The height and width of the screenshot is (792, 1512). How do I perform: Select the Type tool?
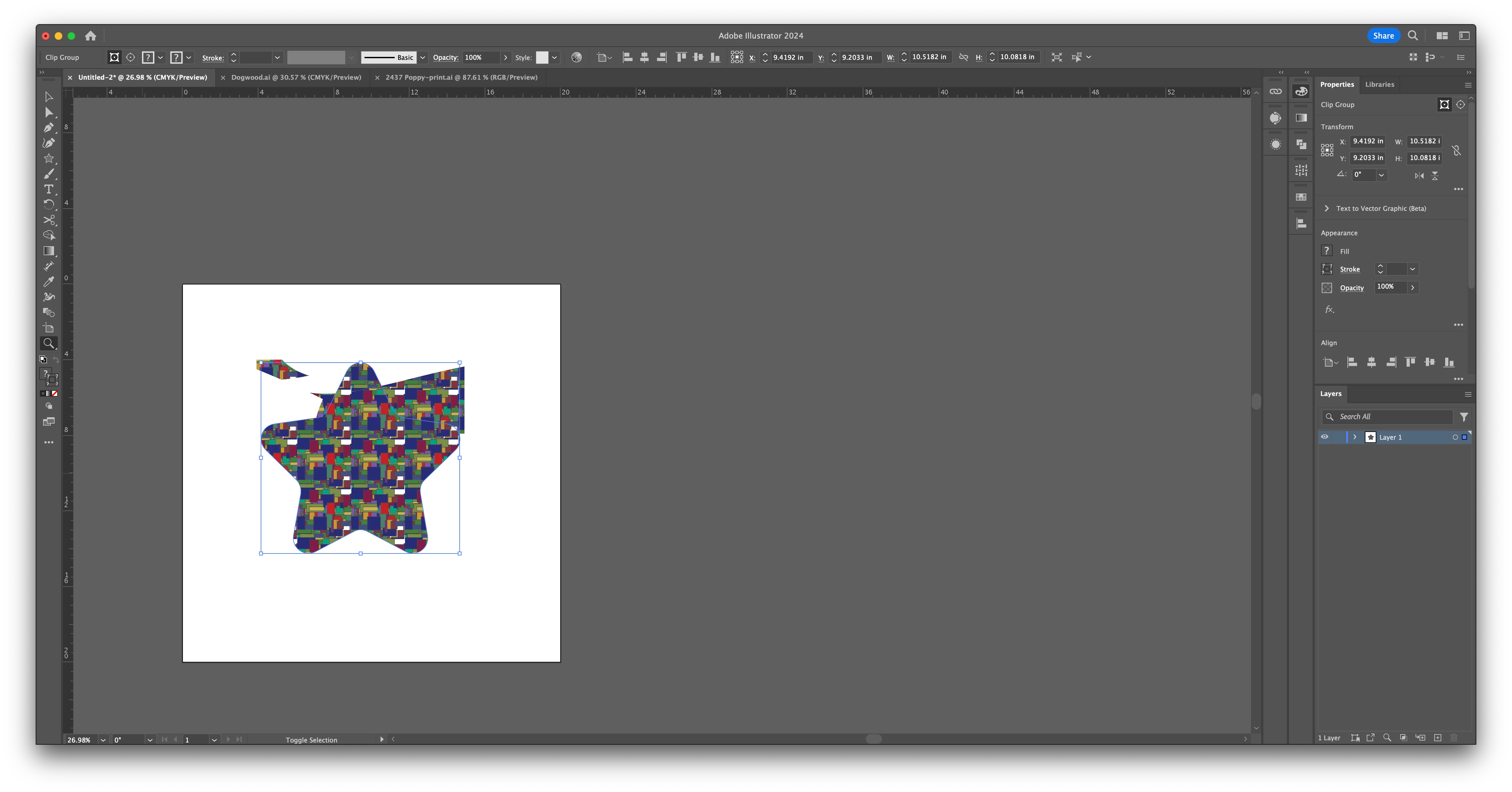(49, 189)
